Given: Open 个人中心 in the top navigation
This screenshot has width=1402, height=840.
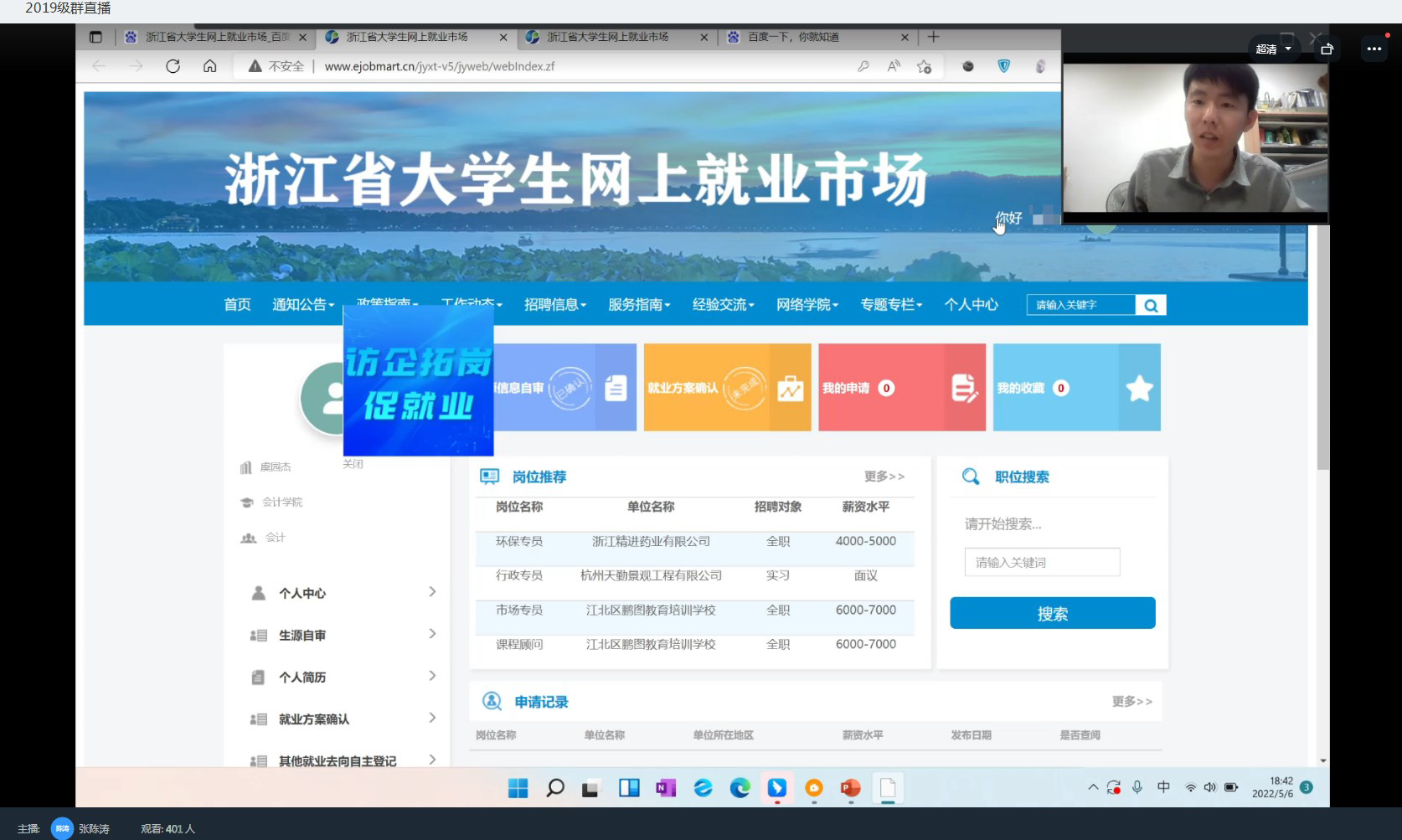Looking at the screenshot, I should (x=972, y=305).
